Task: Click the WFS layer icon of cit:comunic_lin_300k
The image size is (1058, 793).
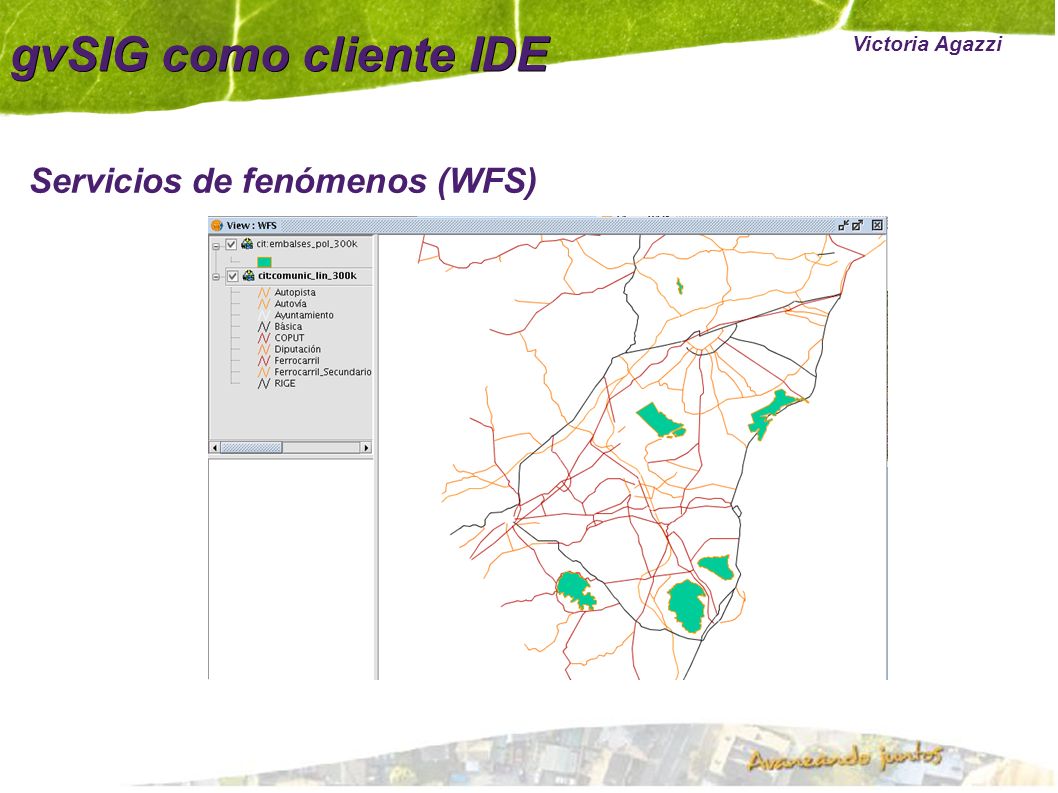Action: pos(248,276)
